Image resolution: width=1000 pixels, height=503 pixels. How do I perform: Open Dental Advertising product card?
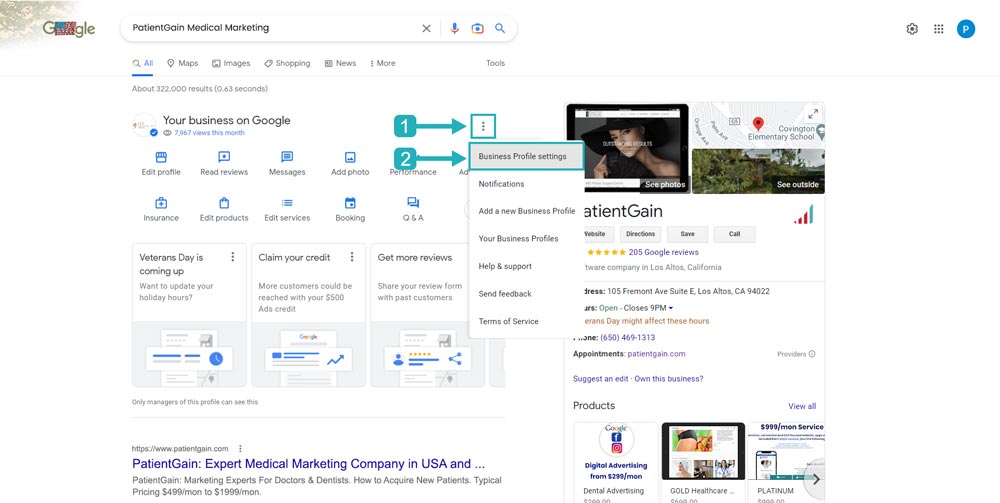pyautogui.click(x=616, y=462)
